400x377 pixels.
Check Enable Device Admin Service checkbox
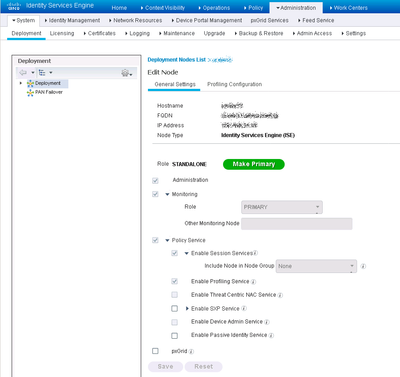174,322
